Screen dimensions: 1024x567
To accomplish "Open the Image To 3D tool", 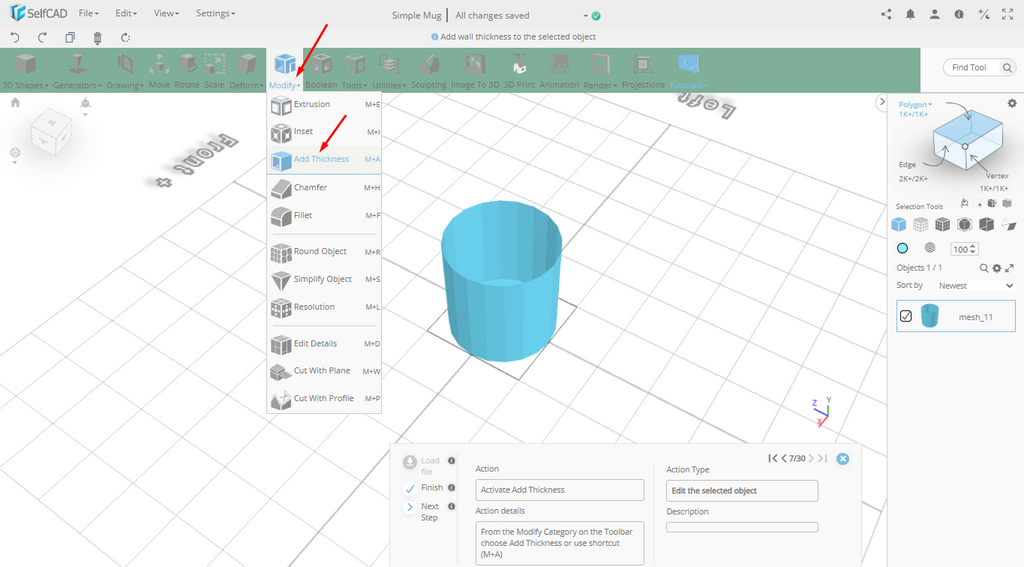I will [475, 71].
